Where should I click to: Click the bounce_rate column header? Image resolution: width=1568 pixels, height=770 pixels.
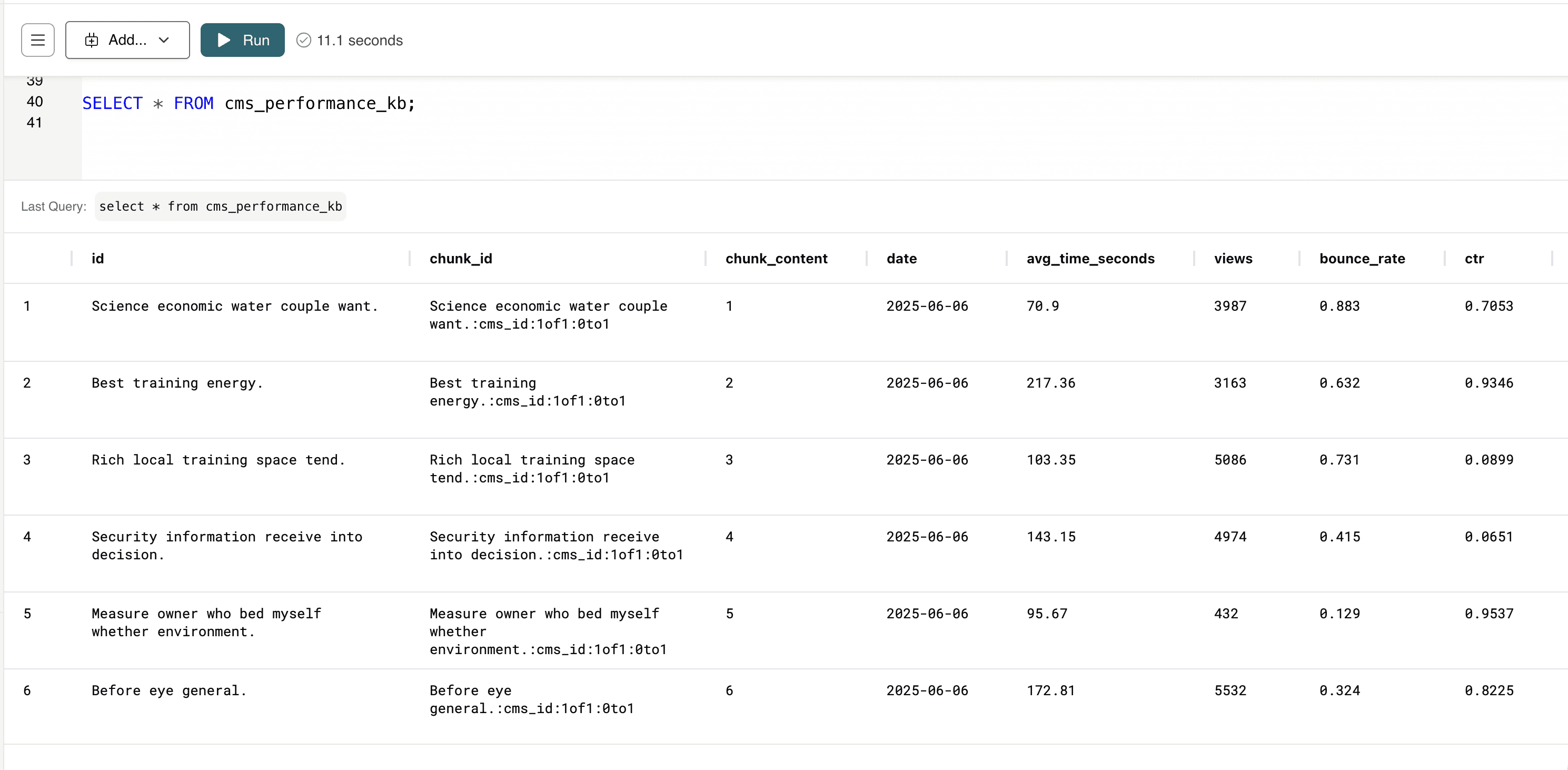tap(1362, 259)
